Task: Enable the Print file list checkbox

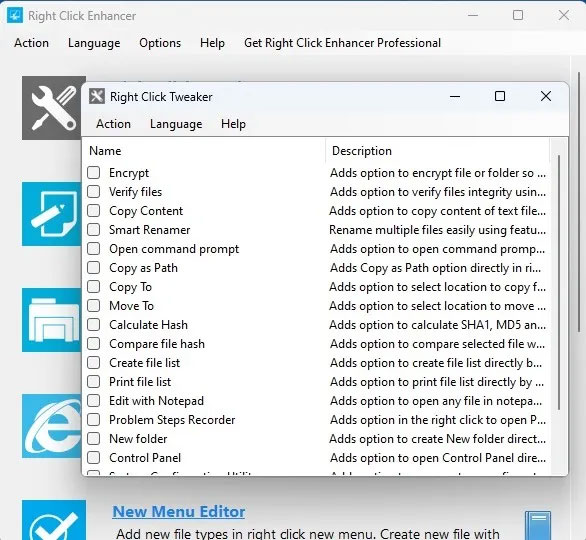Action: (x=93, y=382)
